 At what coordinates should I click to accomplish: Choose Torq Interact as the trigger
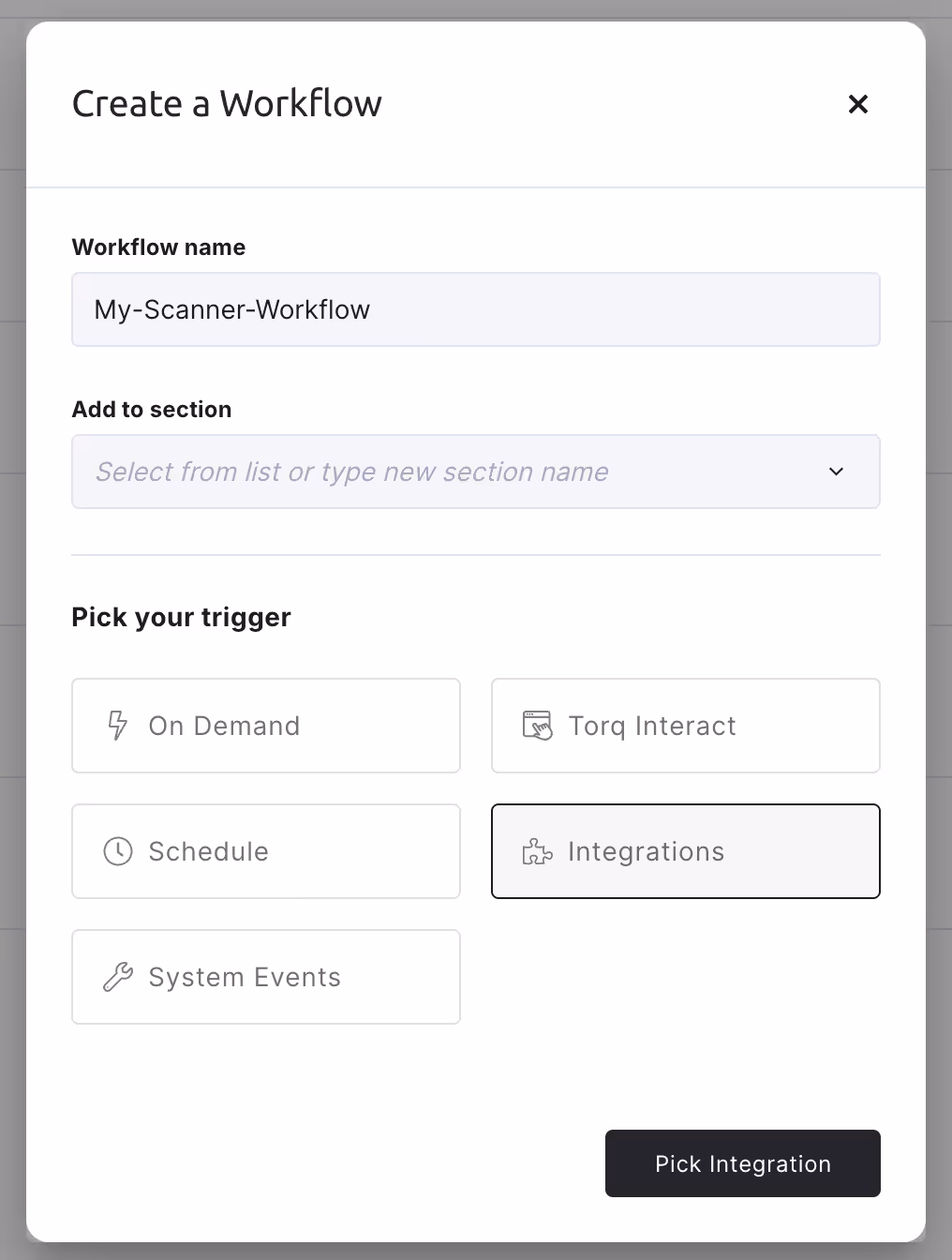(x=686, y=726)
